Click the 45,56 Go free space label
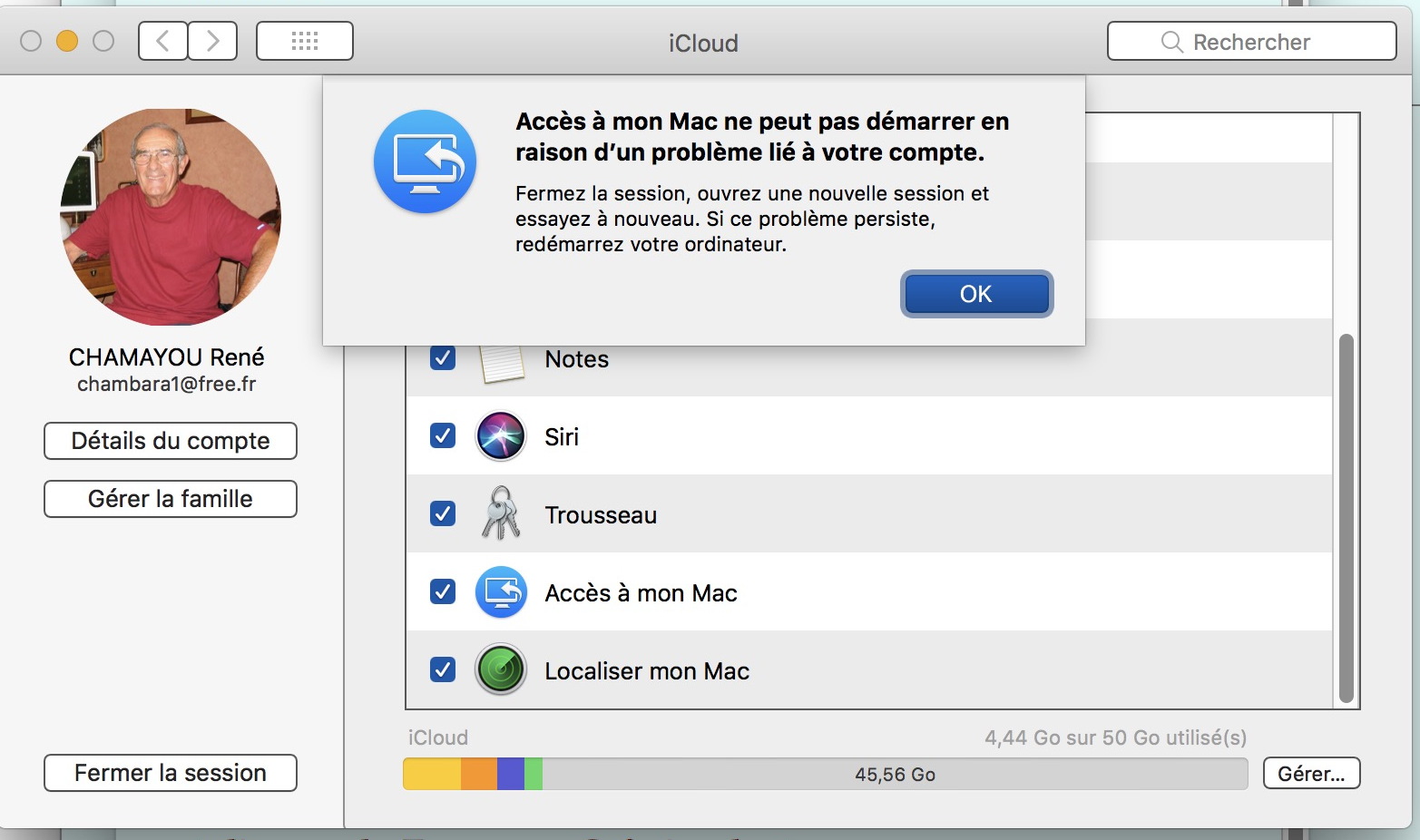 895,775
